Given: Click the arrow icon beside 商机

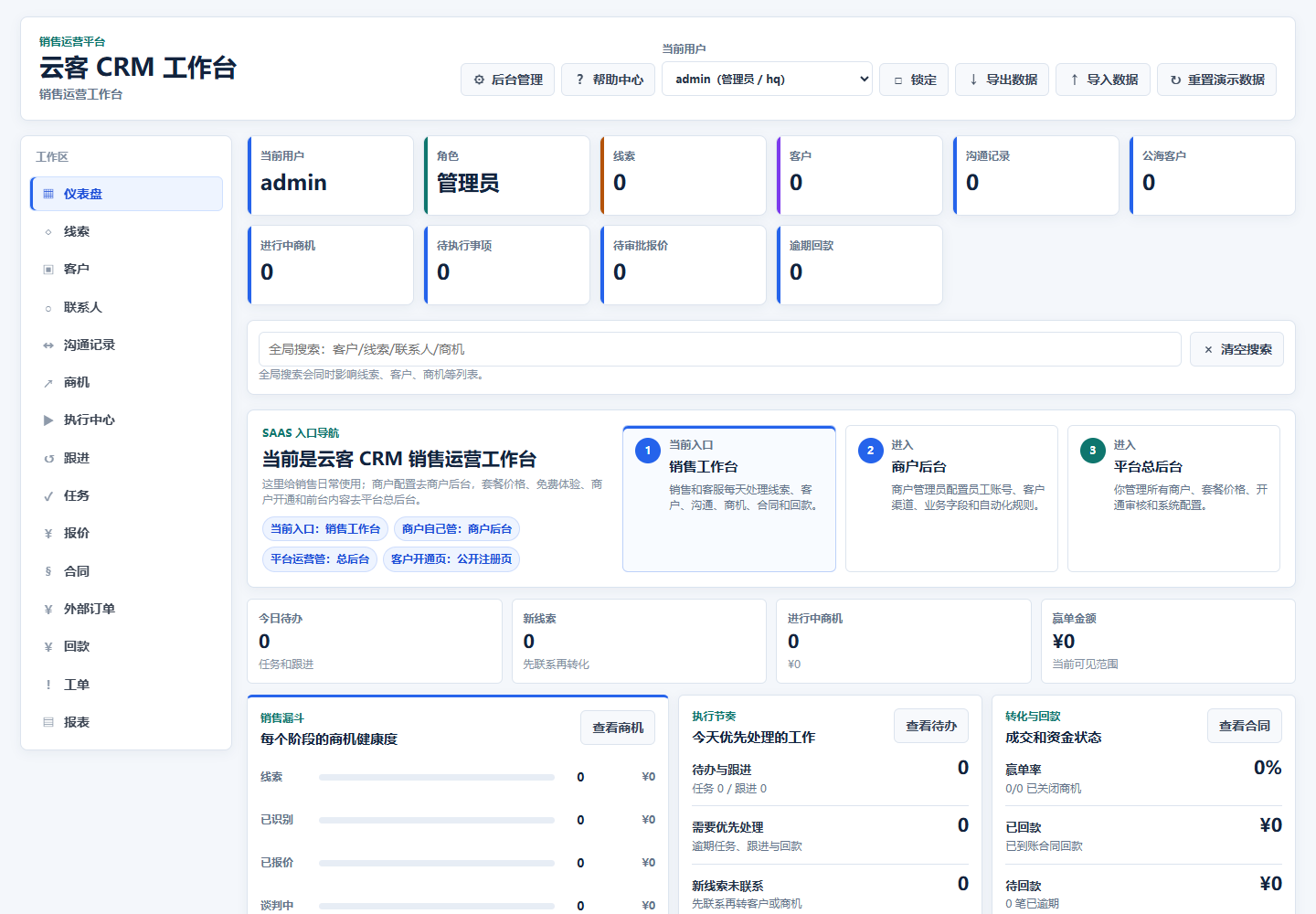Looking at the screenshot, I should tap(48, 383).
